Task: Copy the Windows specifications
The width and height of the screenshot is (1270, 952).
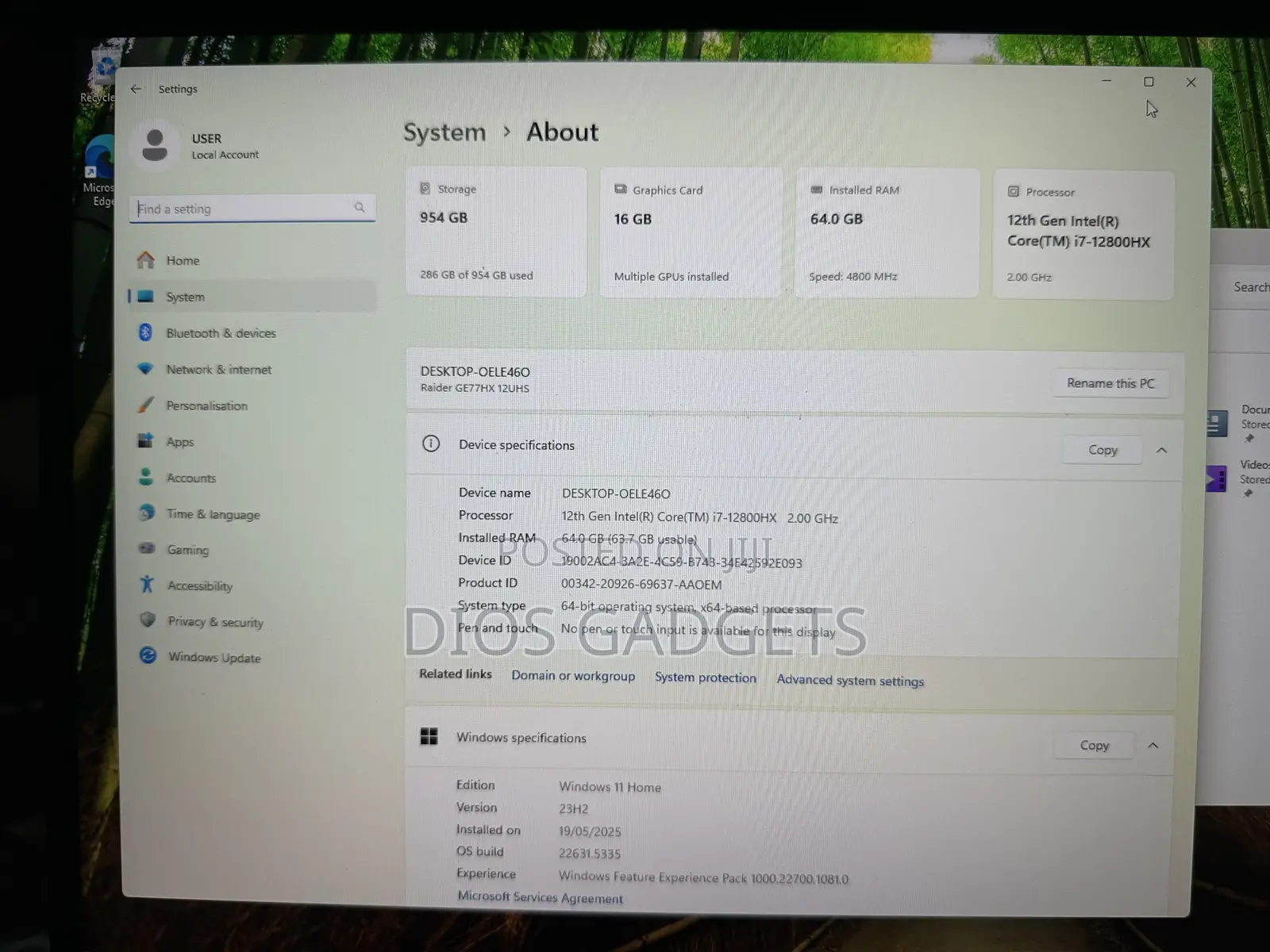Action: pos(1094,745)
